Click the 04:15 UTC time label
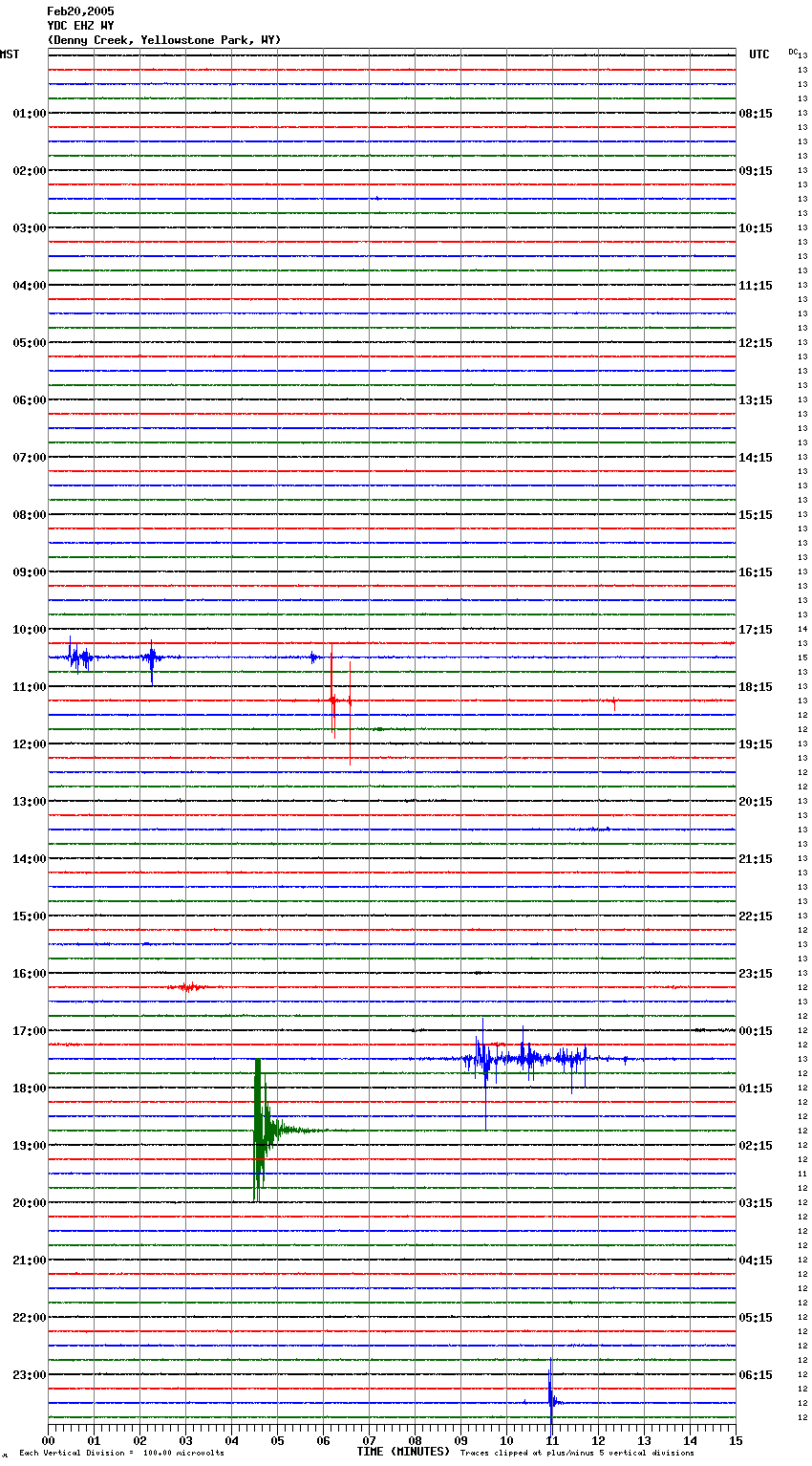The height and width of the screenshot is (1466, 812). (x=756, y=1261)
